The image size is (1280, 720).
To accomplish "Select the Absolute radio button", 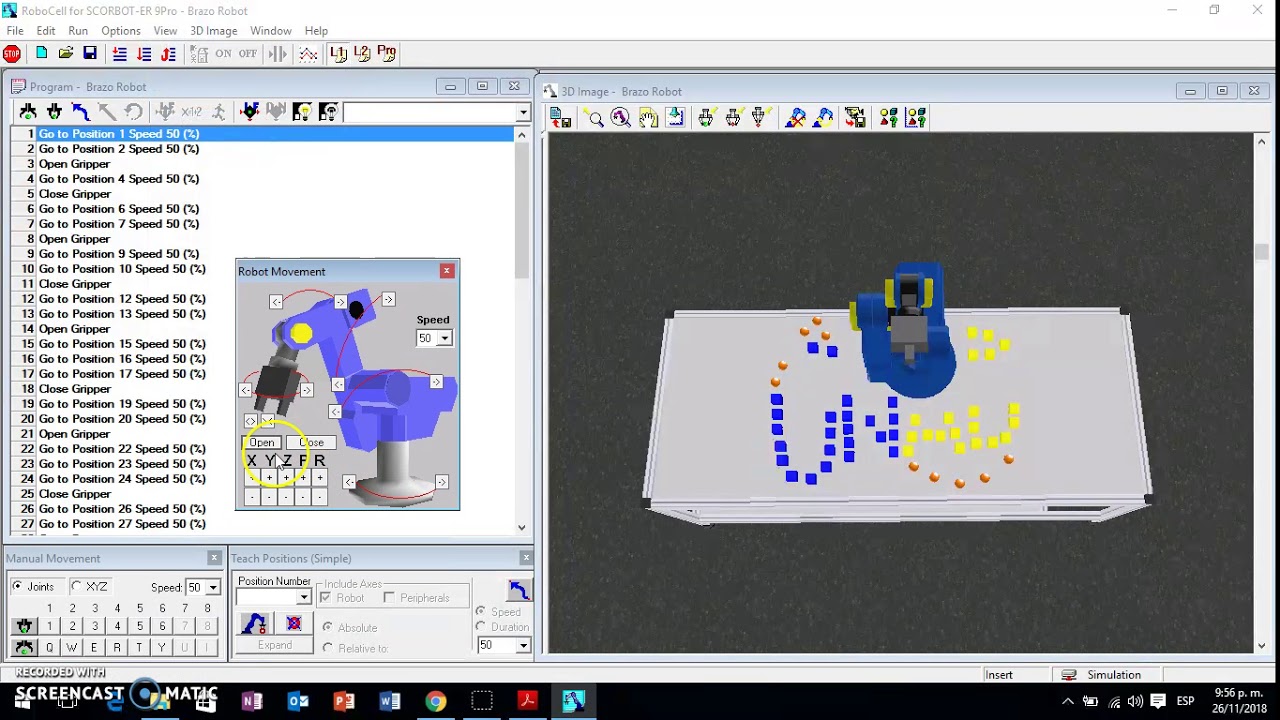I will (x=327, y=627).
